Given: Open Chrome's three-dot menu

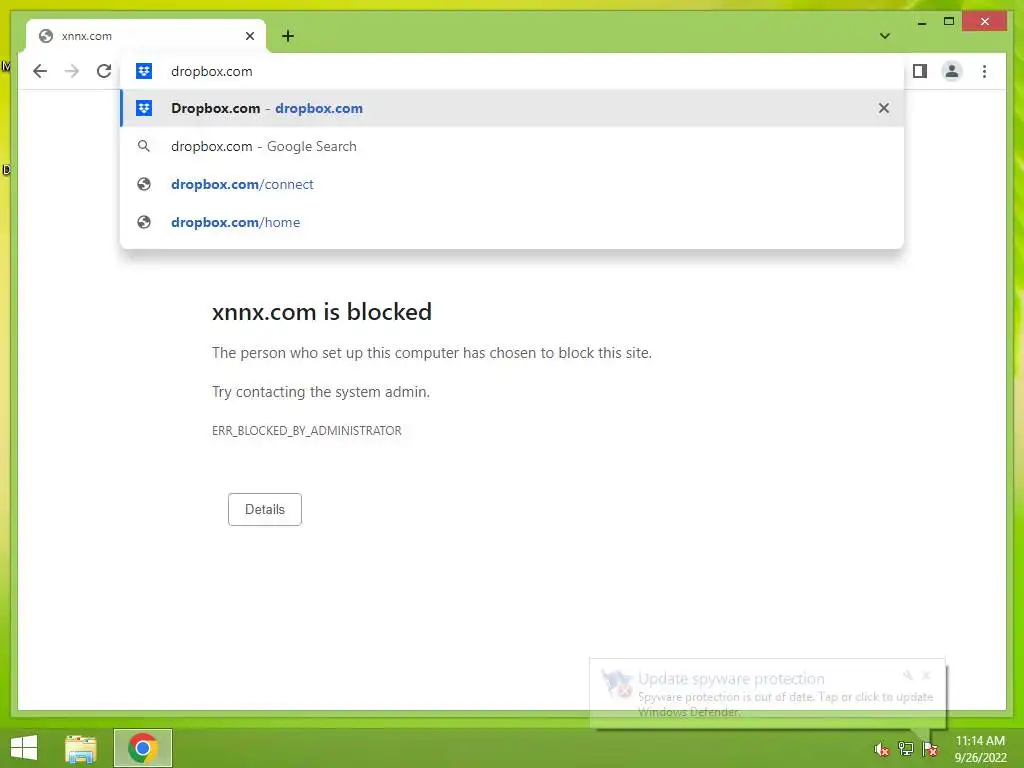Looking at the screenshot, I should click(984, 71).
